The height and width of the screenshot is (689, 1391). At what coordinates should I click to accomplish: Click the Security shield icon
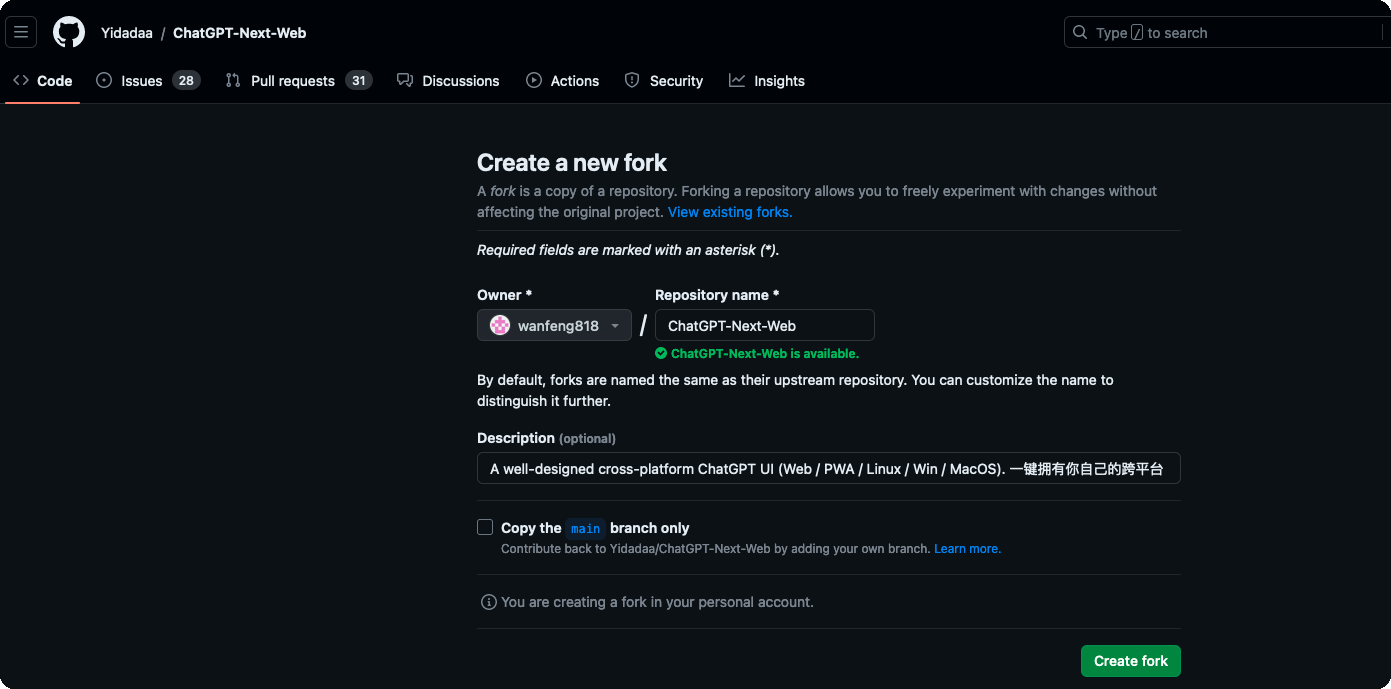coord(632,80)
